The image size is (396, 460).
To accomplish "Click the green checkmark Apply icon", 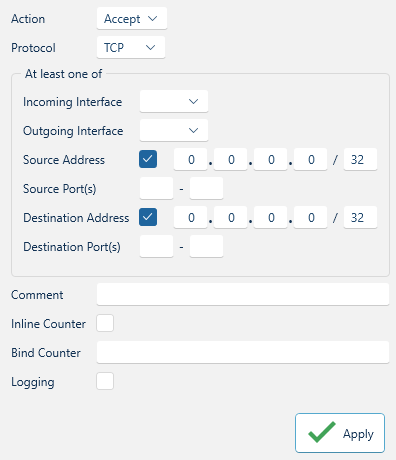I will tap(322, 432).
